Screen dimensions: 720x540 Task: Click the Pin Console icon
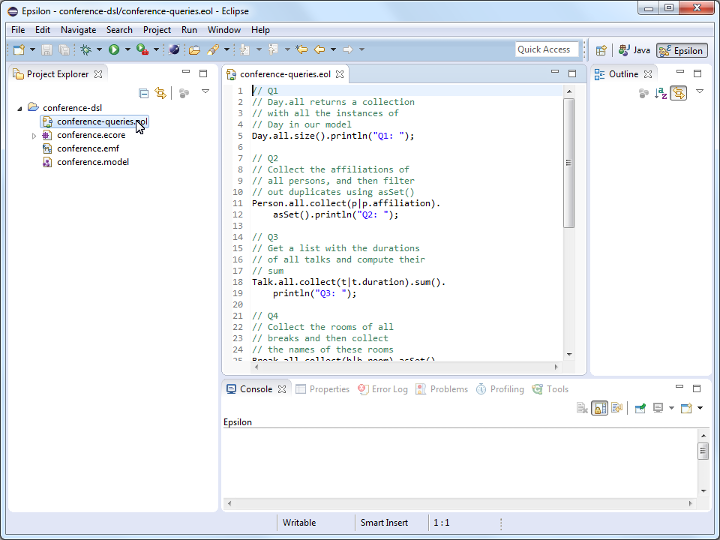point(638,408)
